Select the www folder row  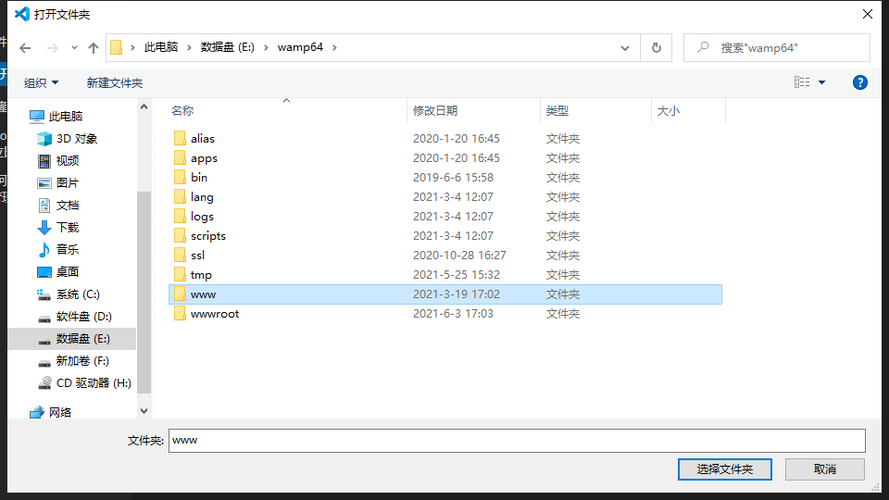coord(445,294)
